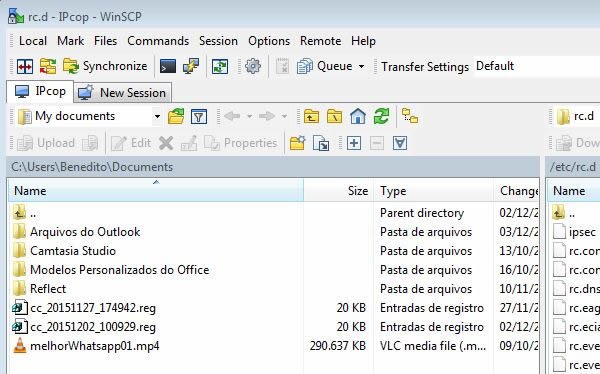The width and height of the screenshot is (600, 374).
Task: Click the Open in PuTTY icon
Action: click(x=191, y=67)
